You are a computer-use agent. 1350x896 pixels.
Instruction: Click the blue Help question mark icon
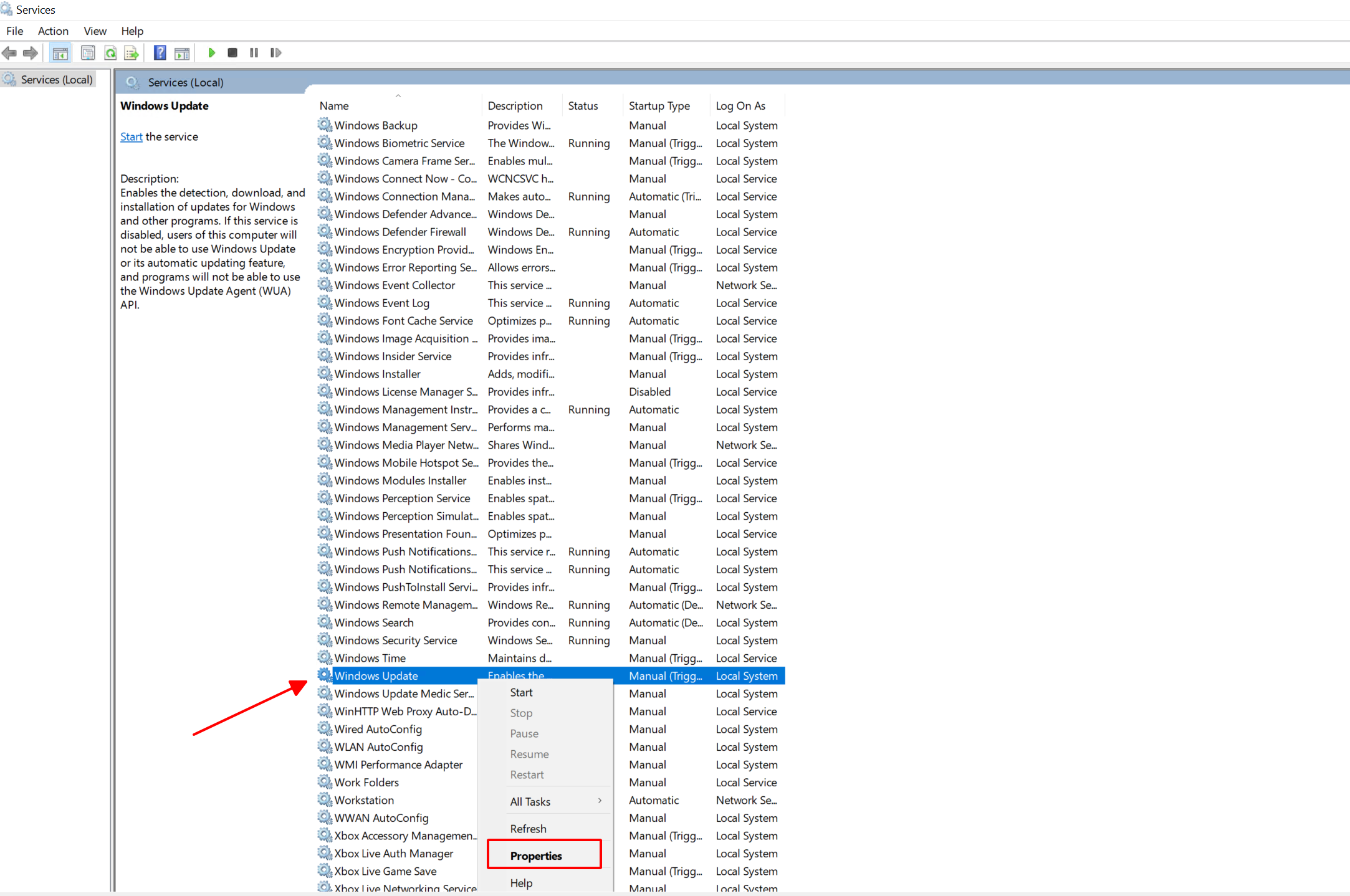pos(160,53)
